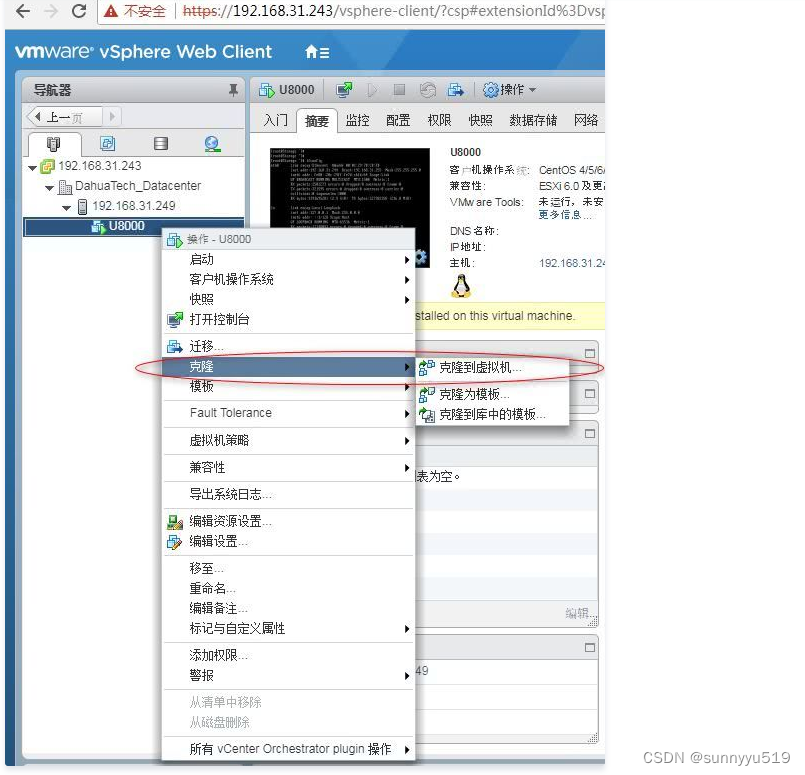Click the migrate toolbar icon
This screenshot has width=805, height=775.
point(455,90)
